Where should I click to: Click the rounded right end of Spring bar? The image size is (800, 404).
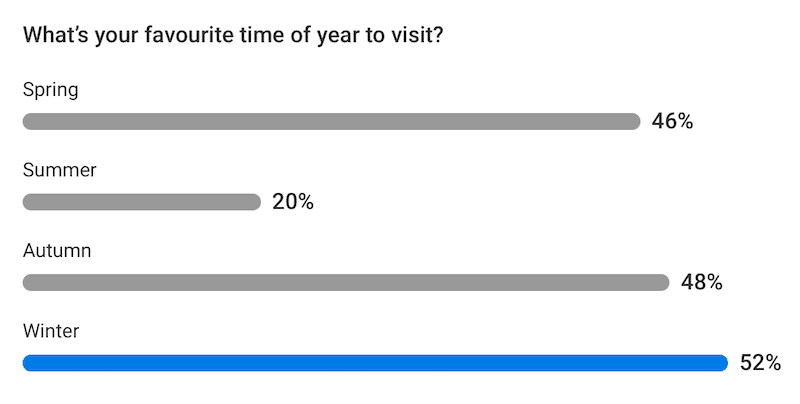click(634, 122)
